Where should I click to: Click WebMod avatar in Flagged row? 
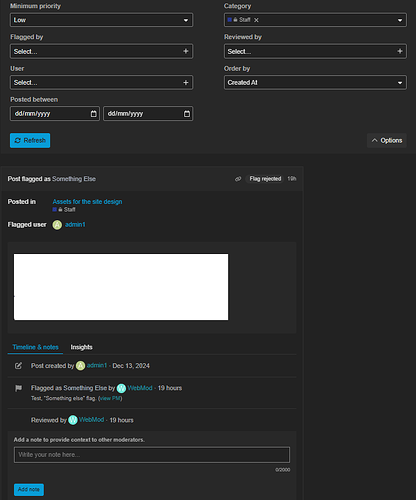121,388
